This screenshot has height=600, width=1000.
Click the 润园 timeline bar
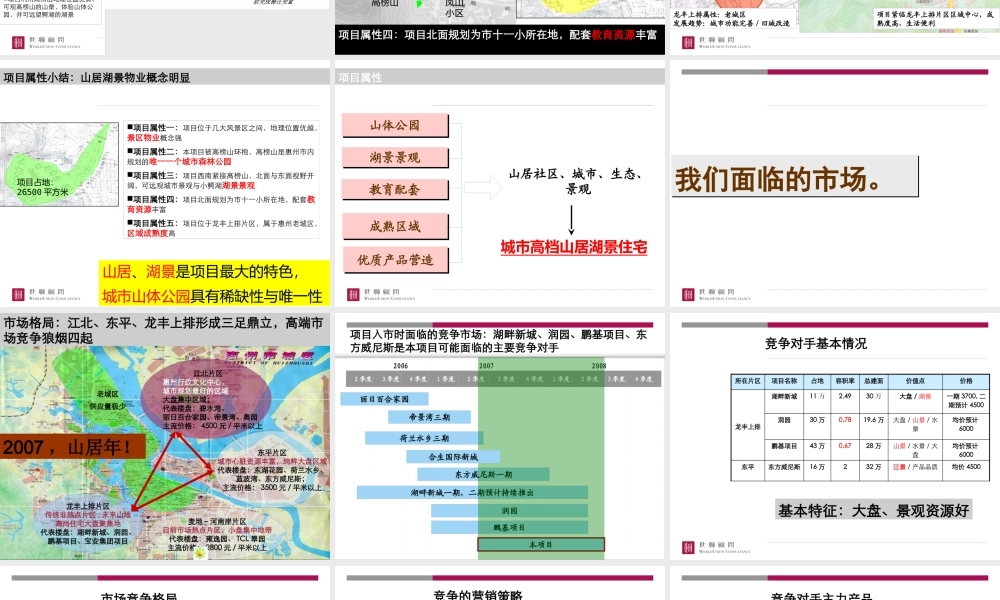(x=509, y=511)
